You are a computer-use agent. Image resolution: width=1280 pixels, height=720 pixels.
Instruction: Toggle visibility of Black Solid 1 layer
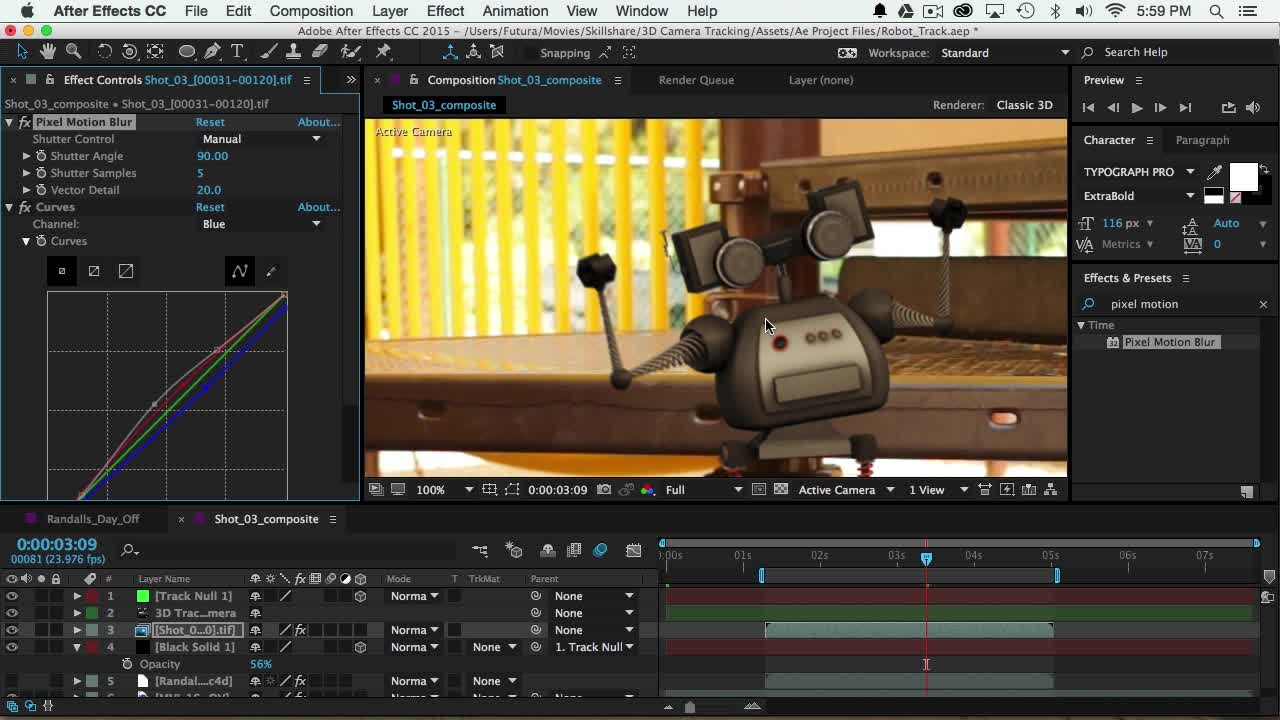tap(11, 647)
